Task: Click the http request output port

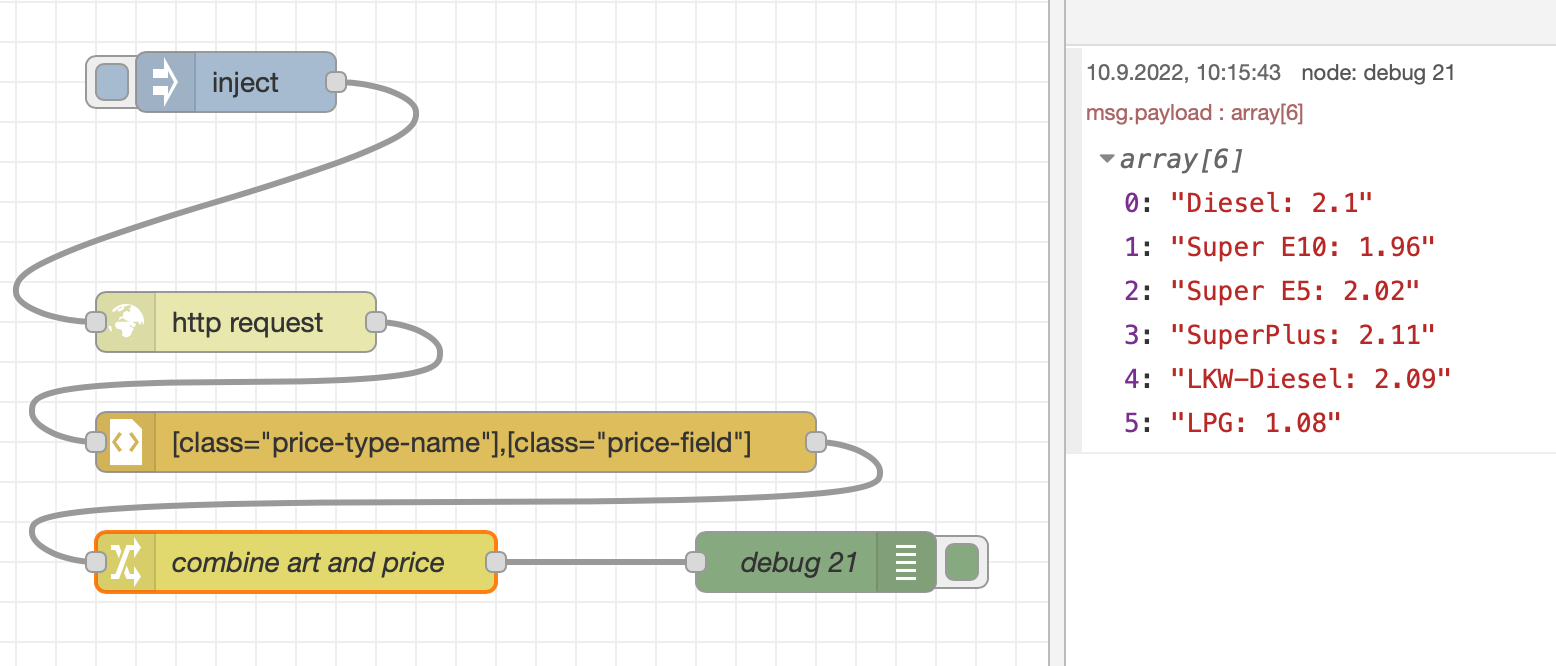Action: pos(377,322)
